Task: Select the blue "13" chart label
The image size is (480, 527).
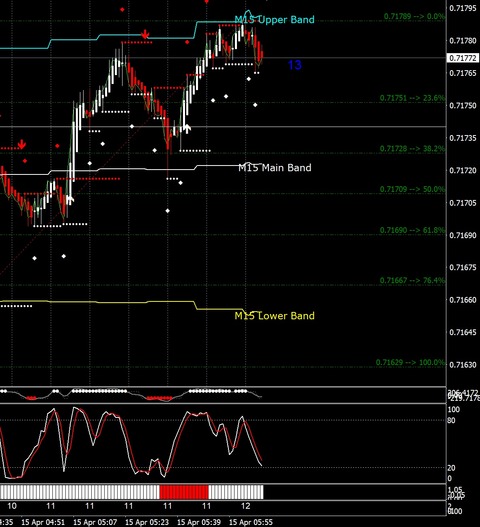Action: [x=295, y=65]
